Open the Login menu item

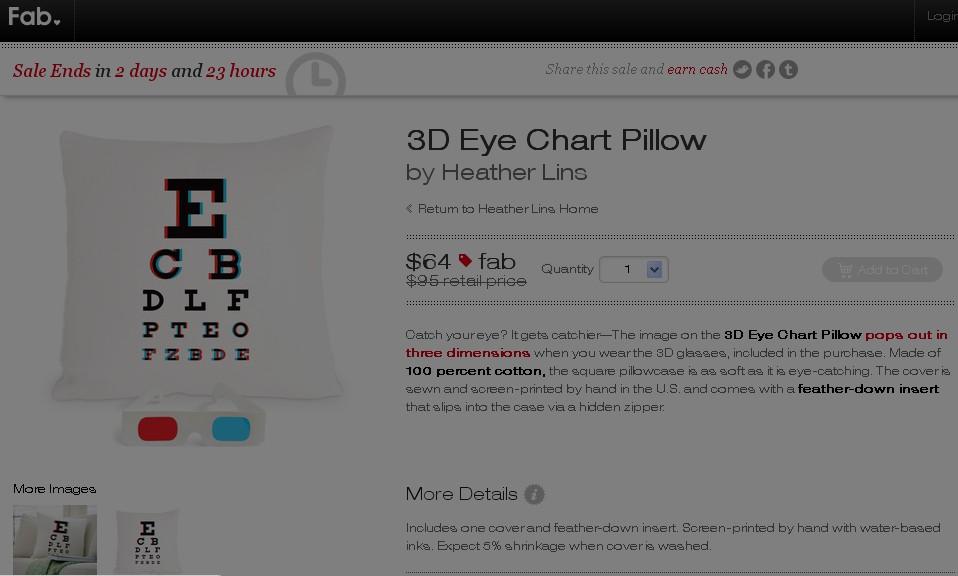pos(942,16)
